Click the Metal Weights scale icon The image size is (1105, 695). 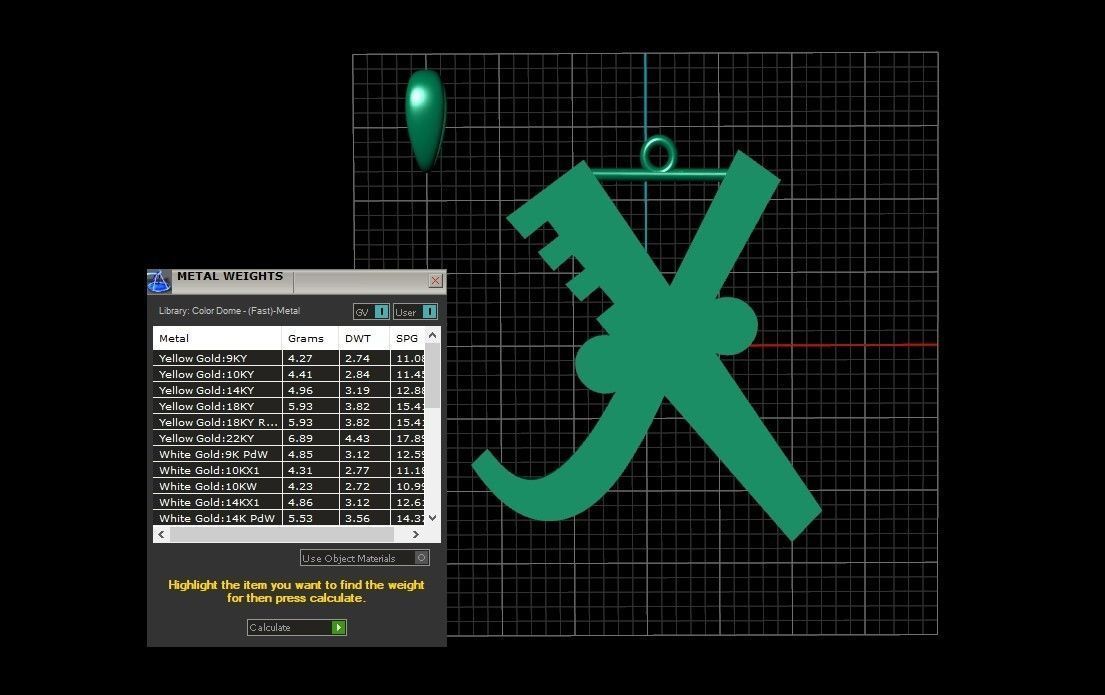159,281
